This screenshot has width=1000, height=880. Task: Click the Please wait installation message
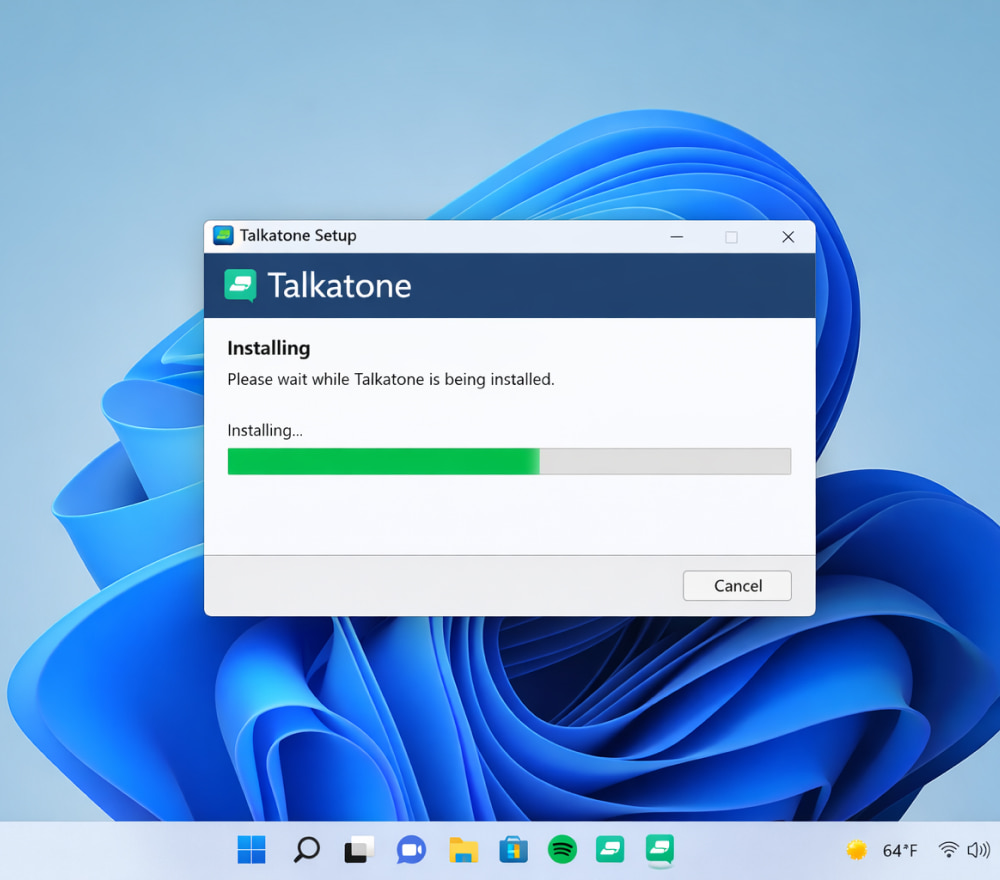point(390,379)
